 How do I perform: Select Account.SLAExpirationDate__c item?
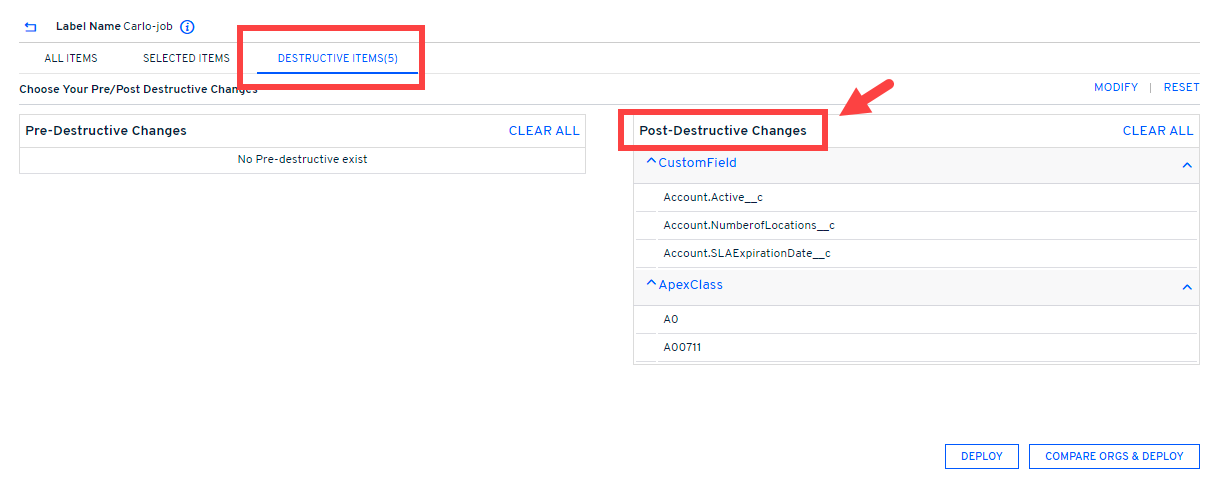pyautogui.click(x=746, y=254)
